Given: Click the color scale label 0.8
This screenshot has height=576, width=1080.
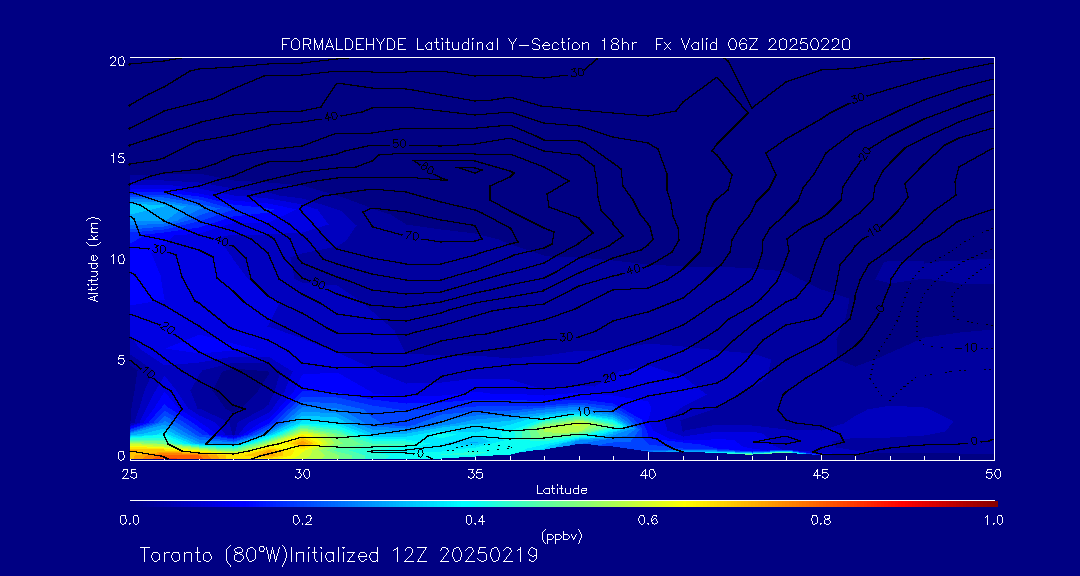Looking at the screenshot, I should point(821,520).
